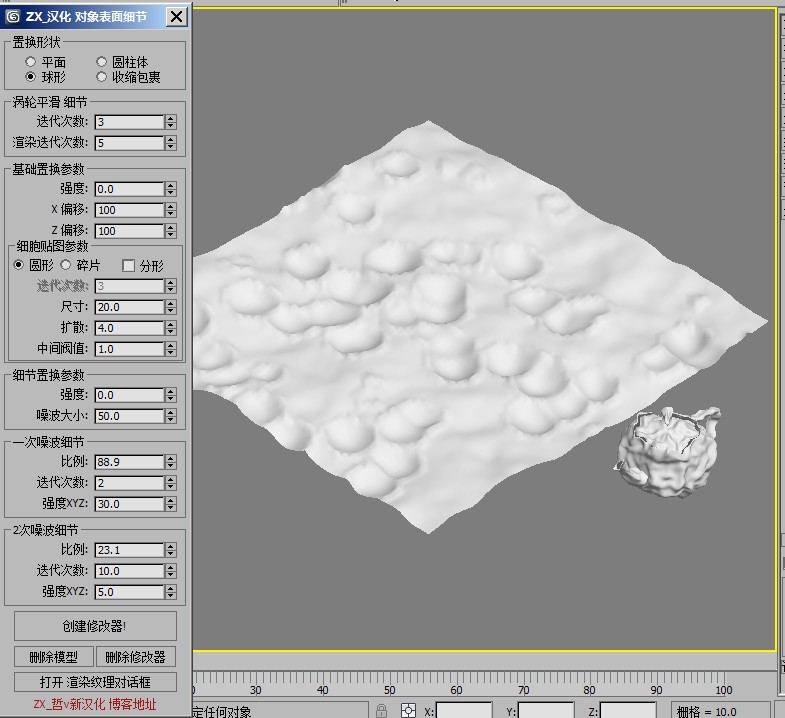The height and width of the screenshot is (718, 785).
Task: Open the ZX_哲v新汉化 博客地址 link
Action: pos(95,704)
